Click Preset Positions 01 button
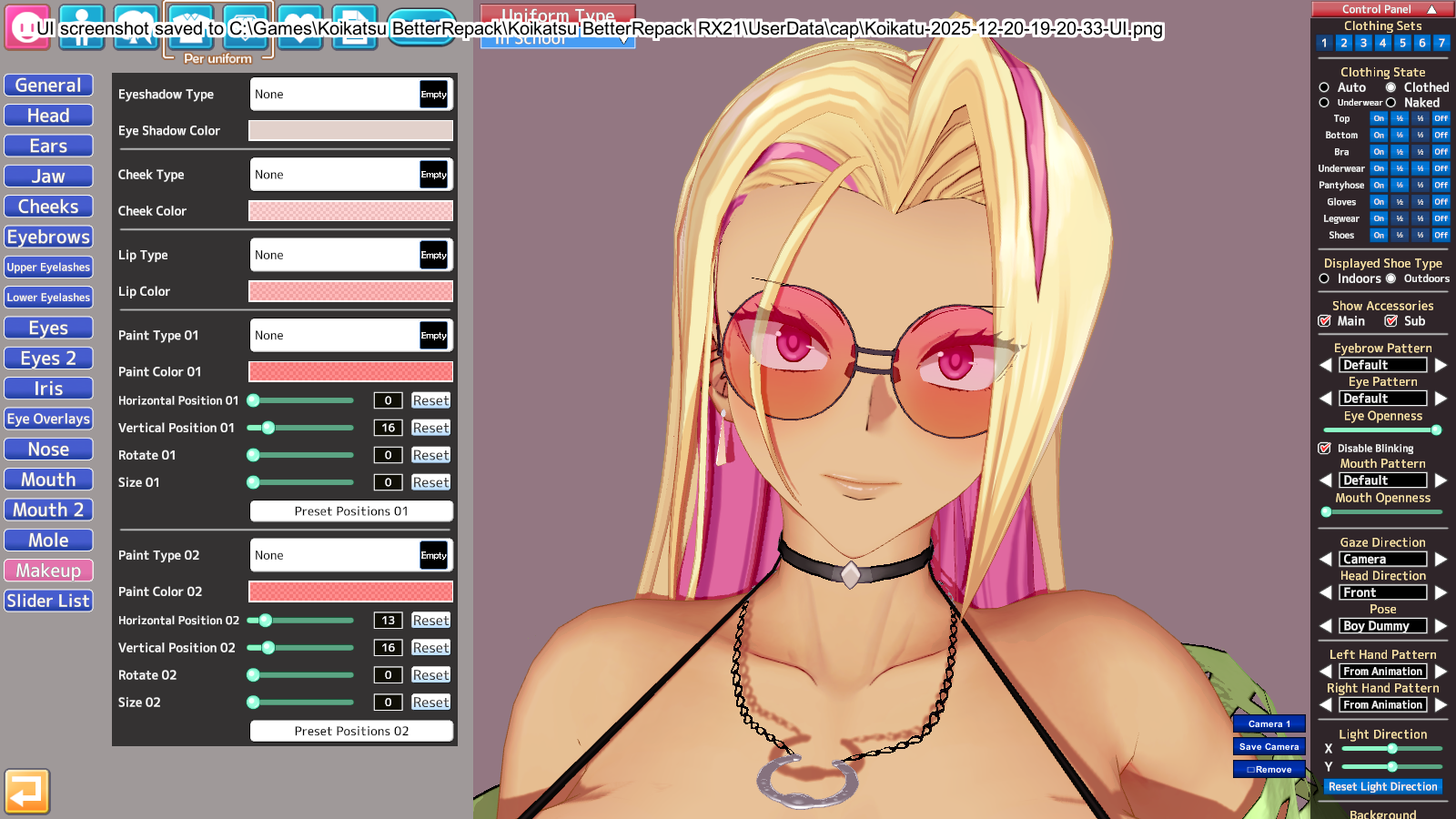The image size is (1456, 819). pos(351,511)
